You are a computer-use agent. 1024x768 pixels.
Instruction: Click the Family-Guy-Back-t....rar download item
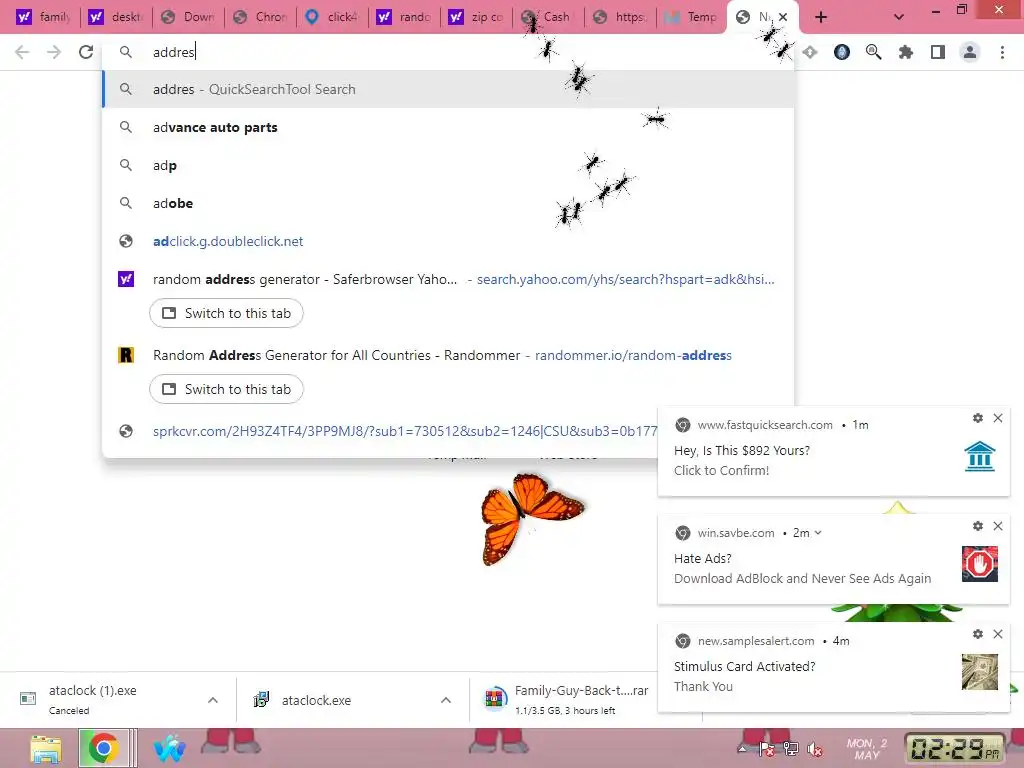(x=566, y=700)
